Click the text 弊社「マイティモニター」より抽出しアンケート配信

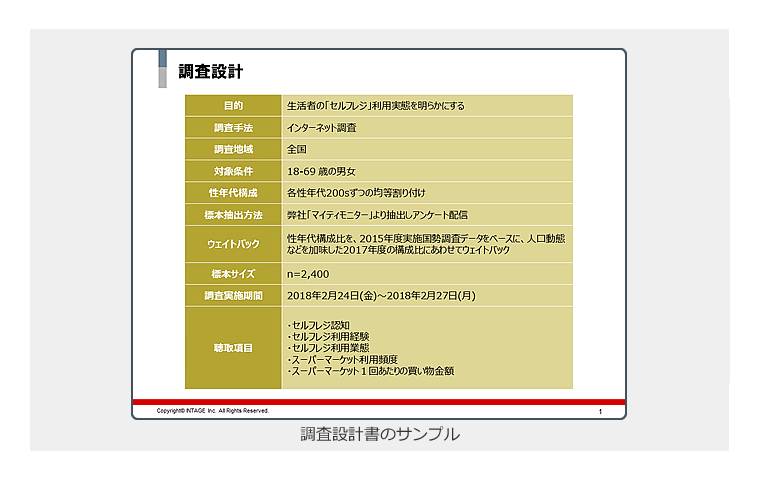click(x=377, y=215)
